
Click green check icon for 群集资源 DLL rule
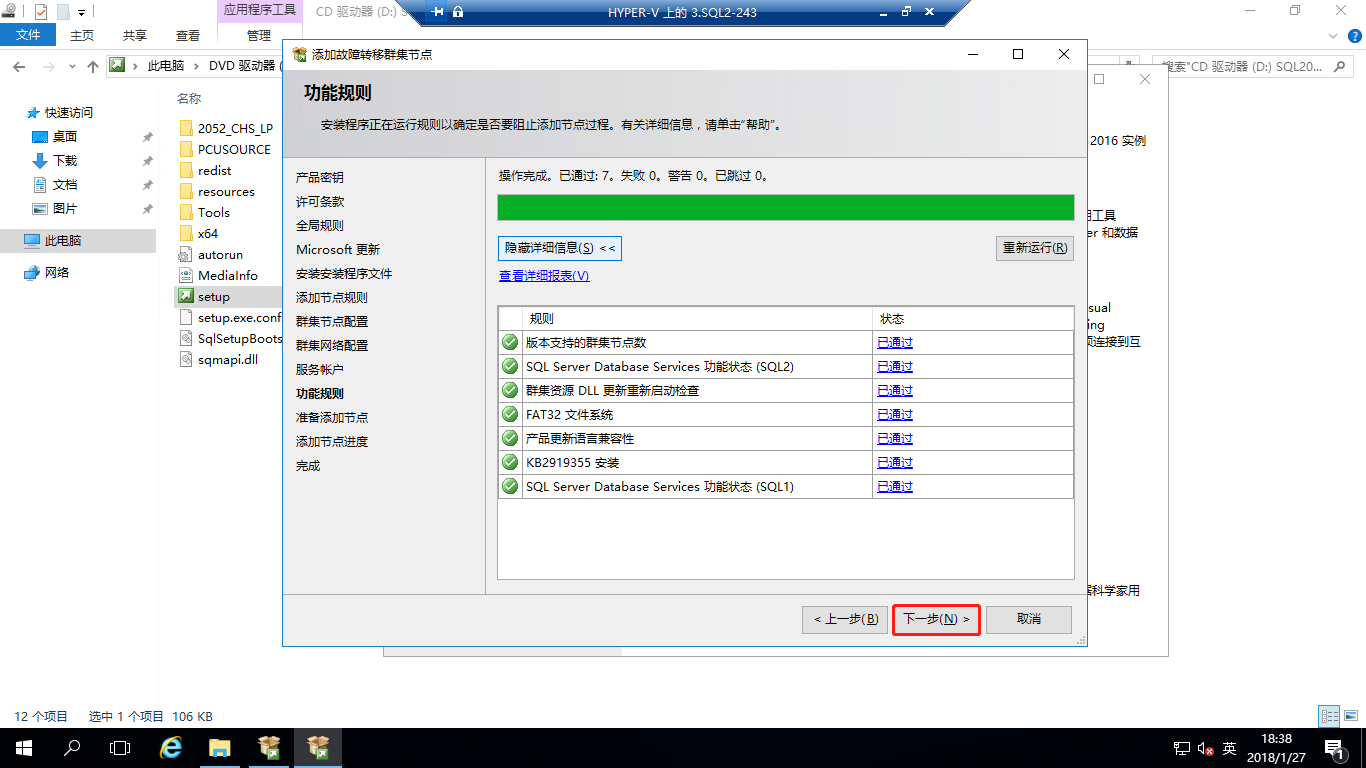click(510, 391)
